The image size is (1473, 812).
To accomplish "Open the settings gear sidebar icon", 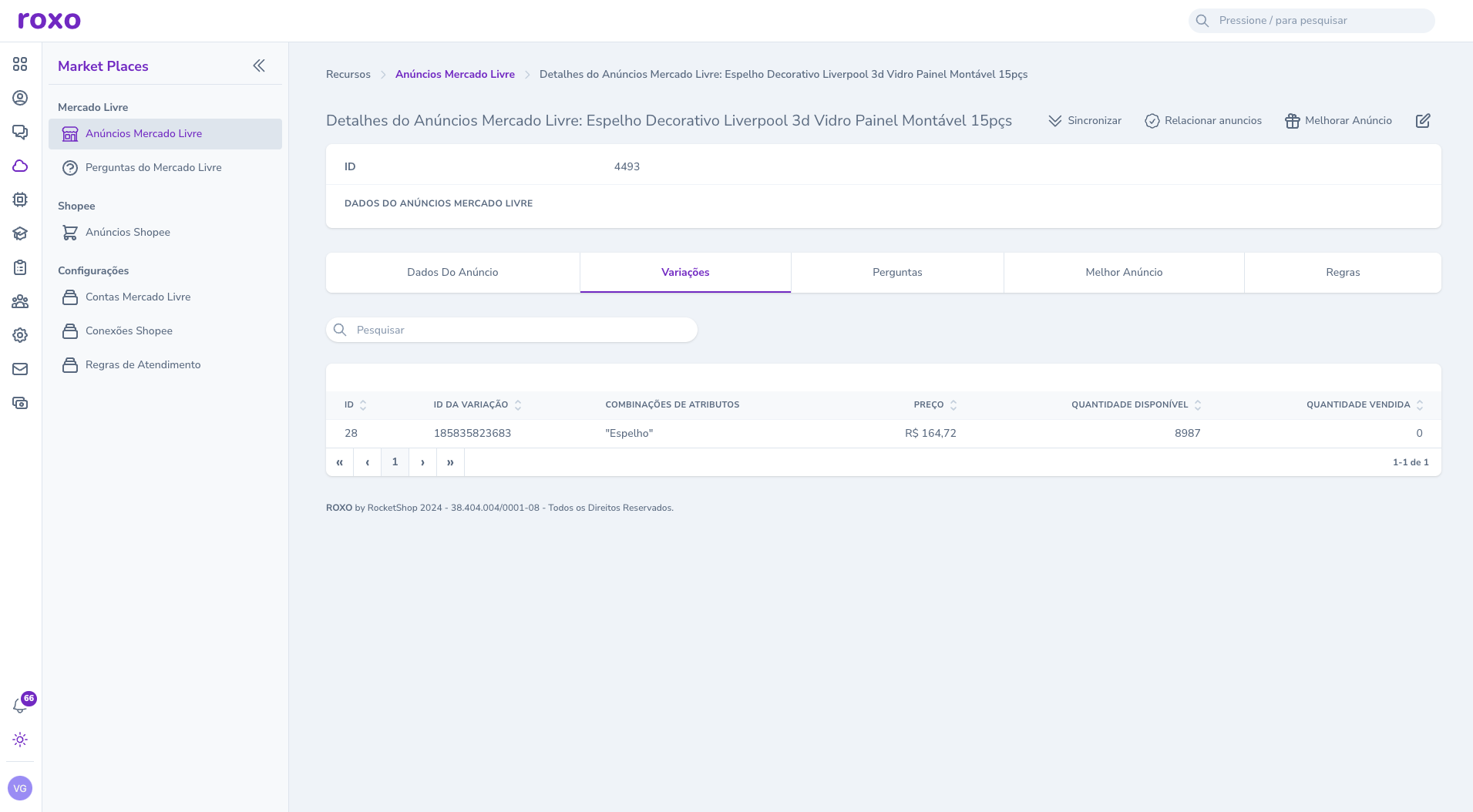I will point(20,335).
